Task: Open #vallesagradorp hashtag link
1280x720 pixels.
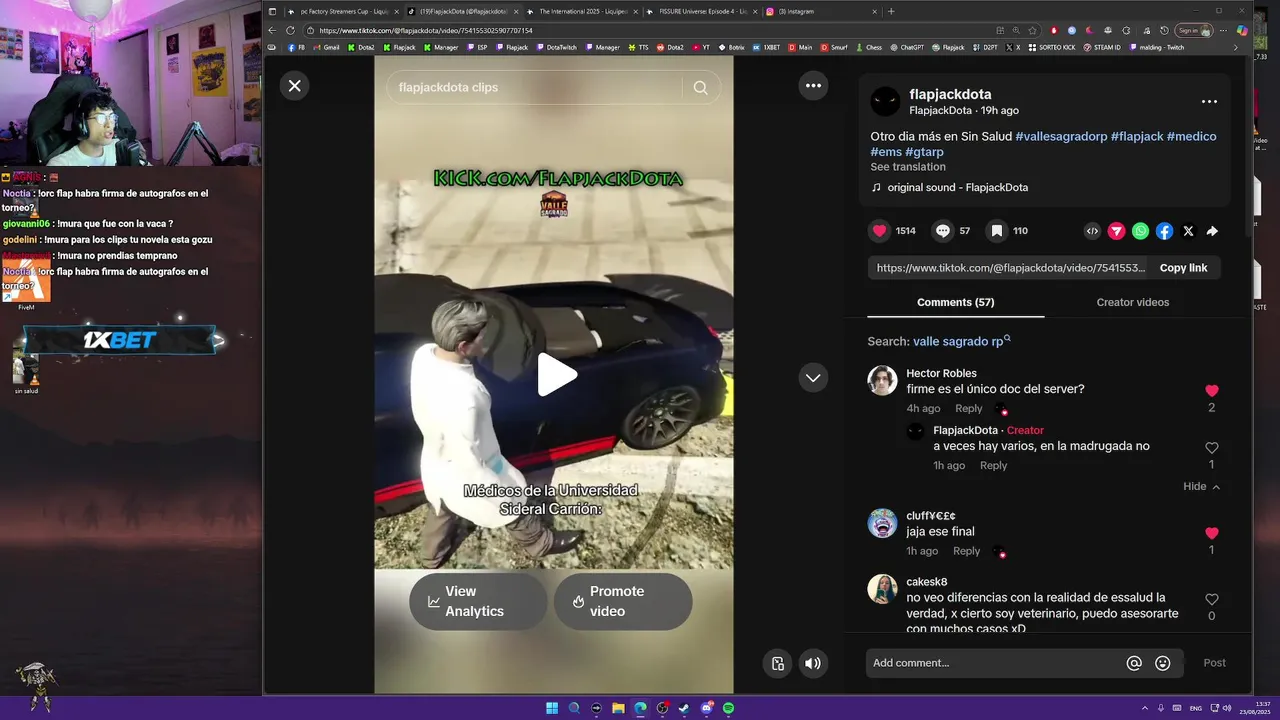Action: click(x=1061, y=136)
